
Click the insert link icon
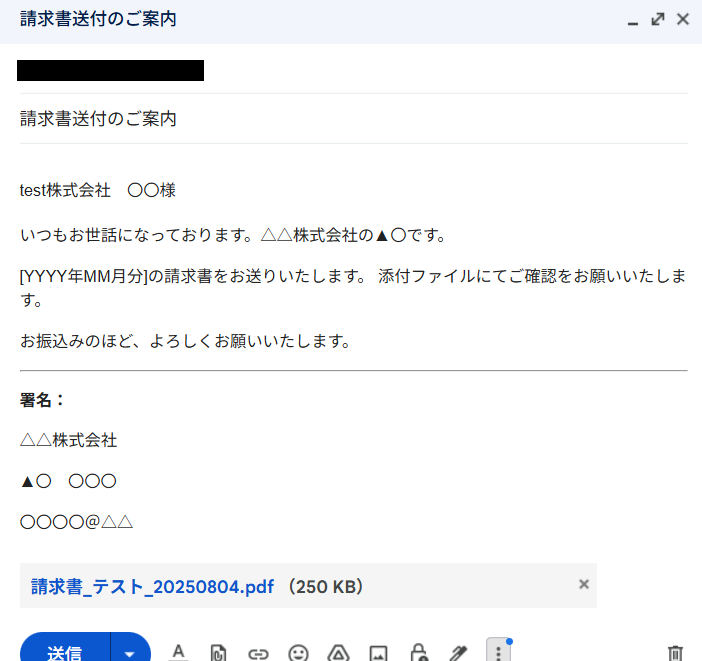pyautogui.click(x=258, y=654)
